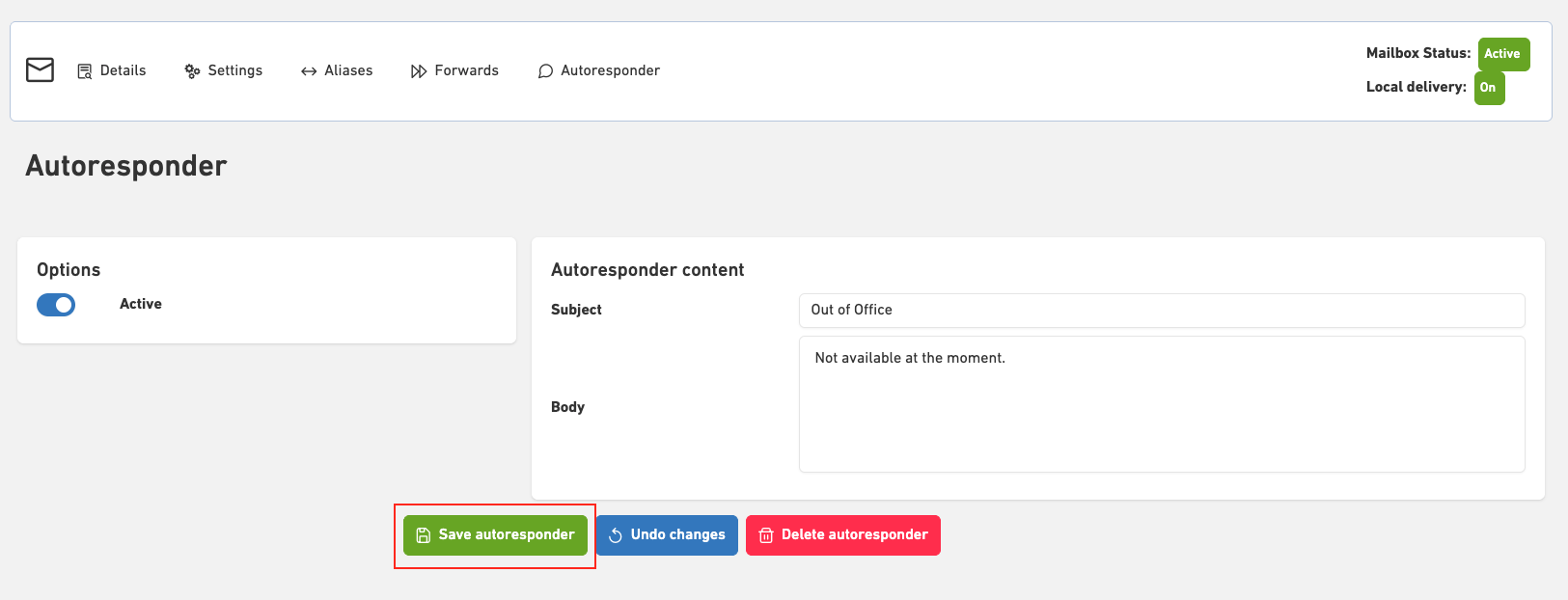Click Undo changes button
Viewport: 1568px width, 600px height.
click(x=667, y=535)
